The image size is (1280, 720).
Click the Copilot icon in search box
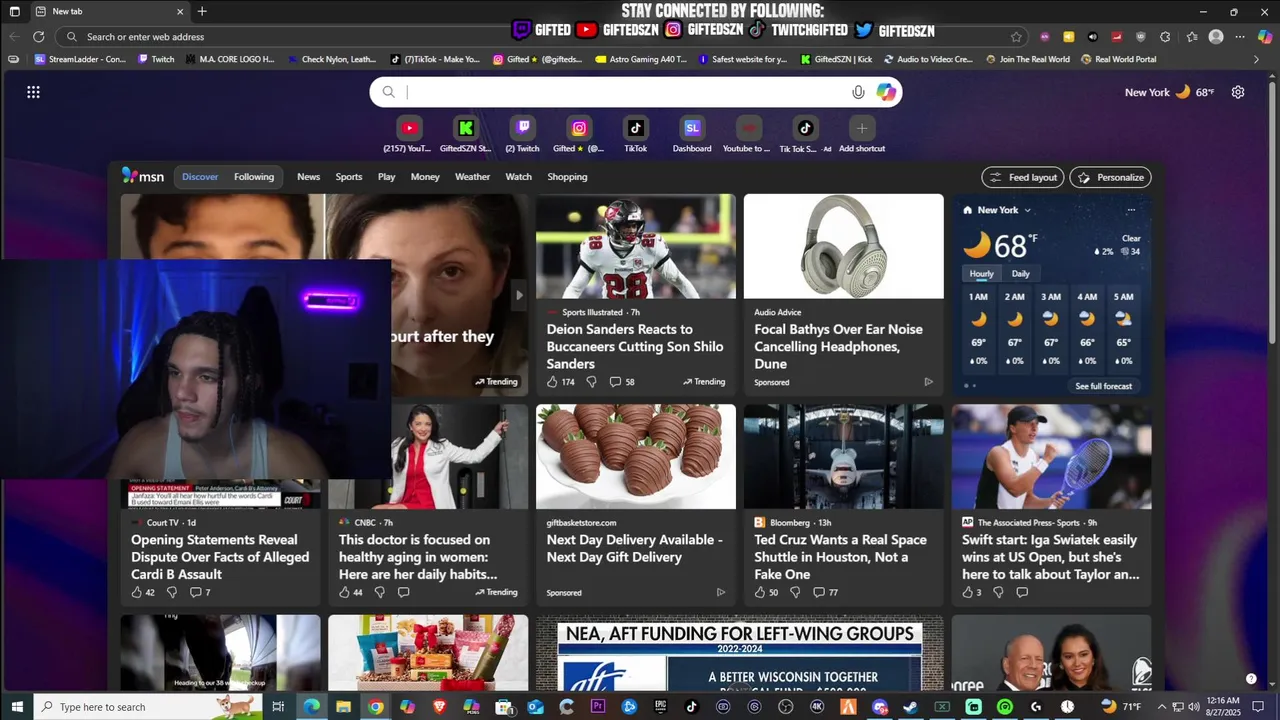click(x=886, y=92)
